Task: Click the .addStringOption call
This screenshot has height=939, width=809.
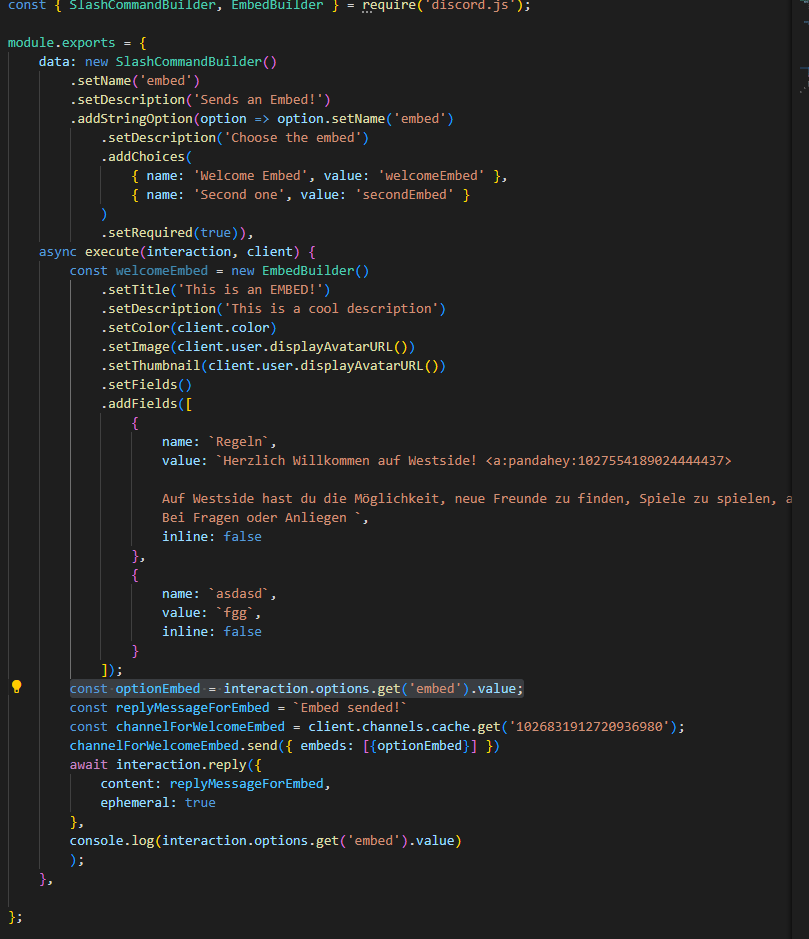Action: [x=131, y=119]
